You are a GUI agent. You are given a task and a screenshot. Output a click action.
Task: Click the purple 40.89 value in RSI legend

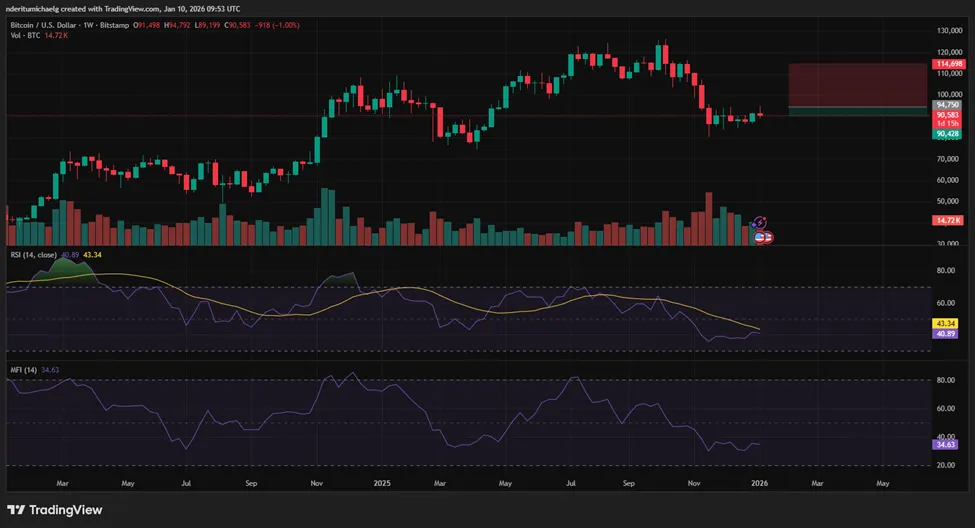point(70,255)
